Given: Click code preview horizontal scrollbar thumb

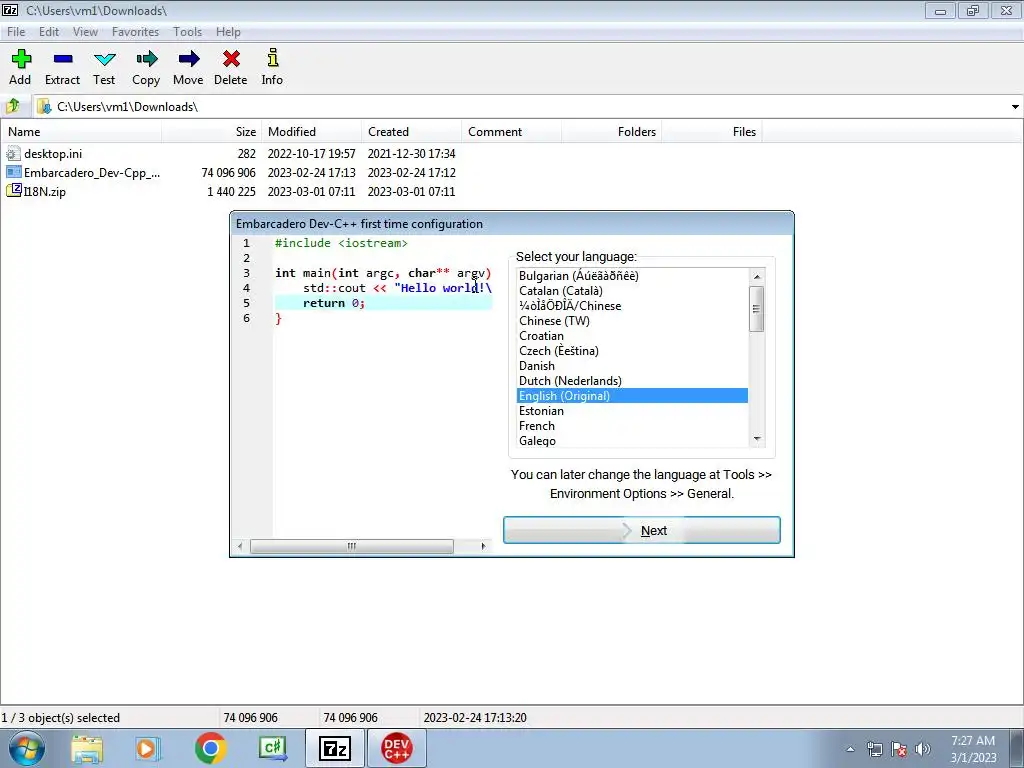Looking at the screenshot, I should pyautogui.click(x=351, y=546).
